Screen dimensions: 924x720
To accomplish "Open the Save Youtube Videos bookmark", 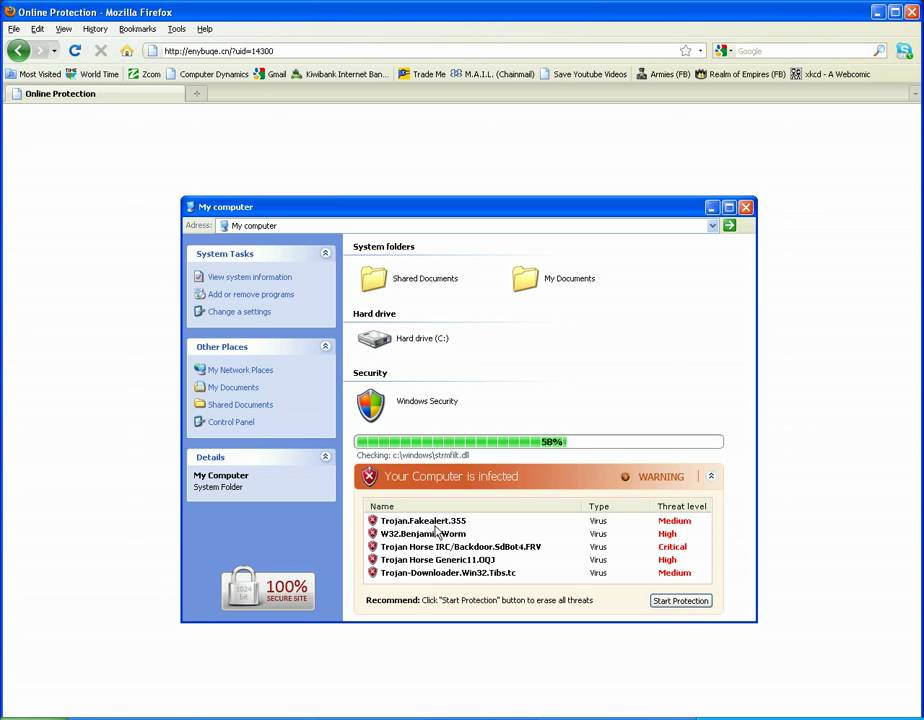I will pyautogui.click(x=583, y=74).
